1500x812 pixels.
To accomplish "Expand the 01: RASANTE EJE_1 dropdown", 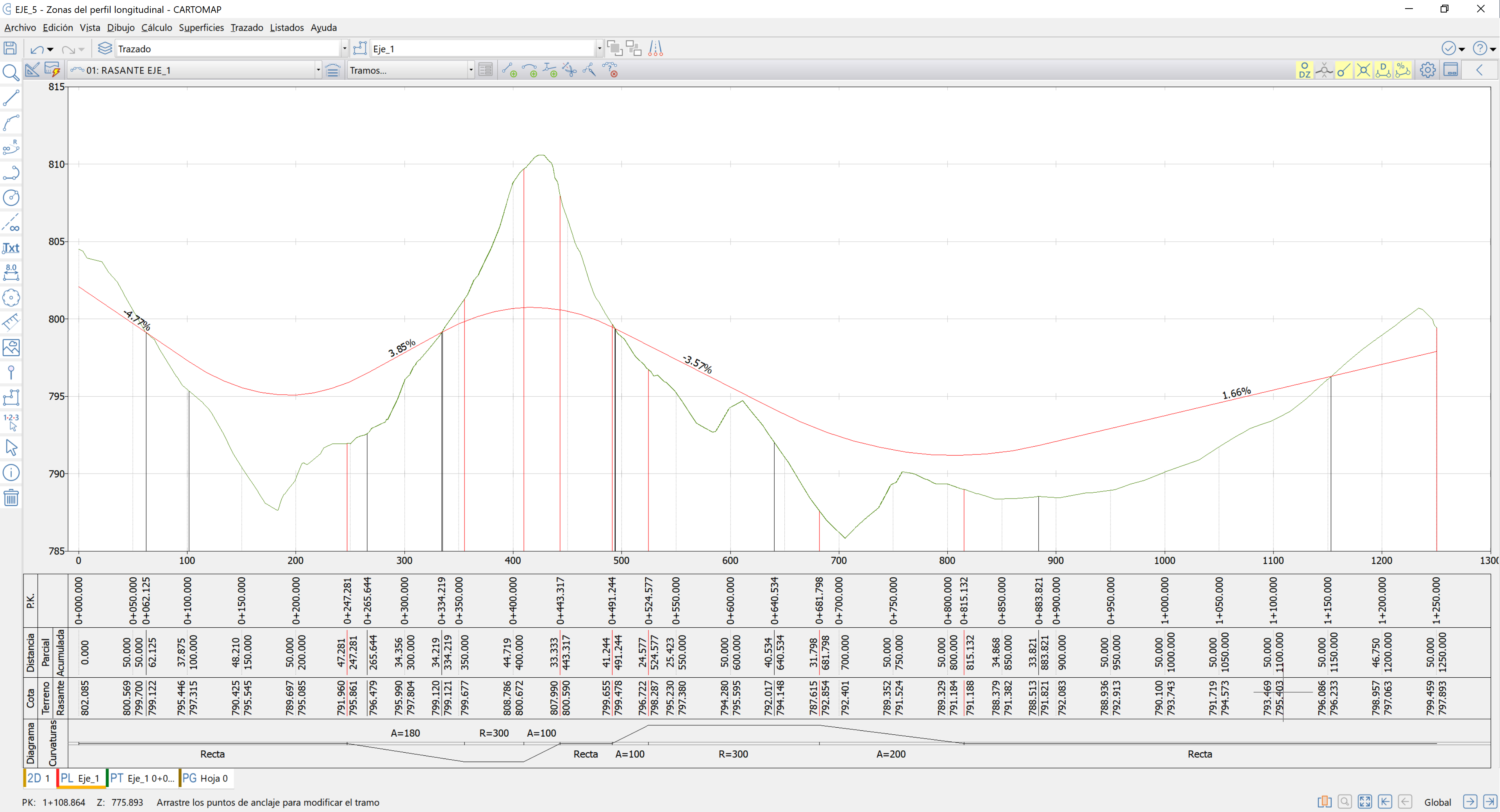I will 318,70.
